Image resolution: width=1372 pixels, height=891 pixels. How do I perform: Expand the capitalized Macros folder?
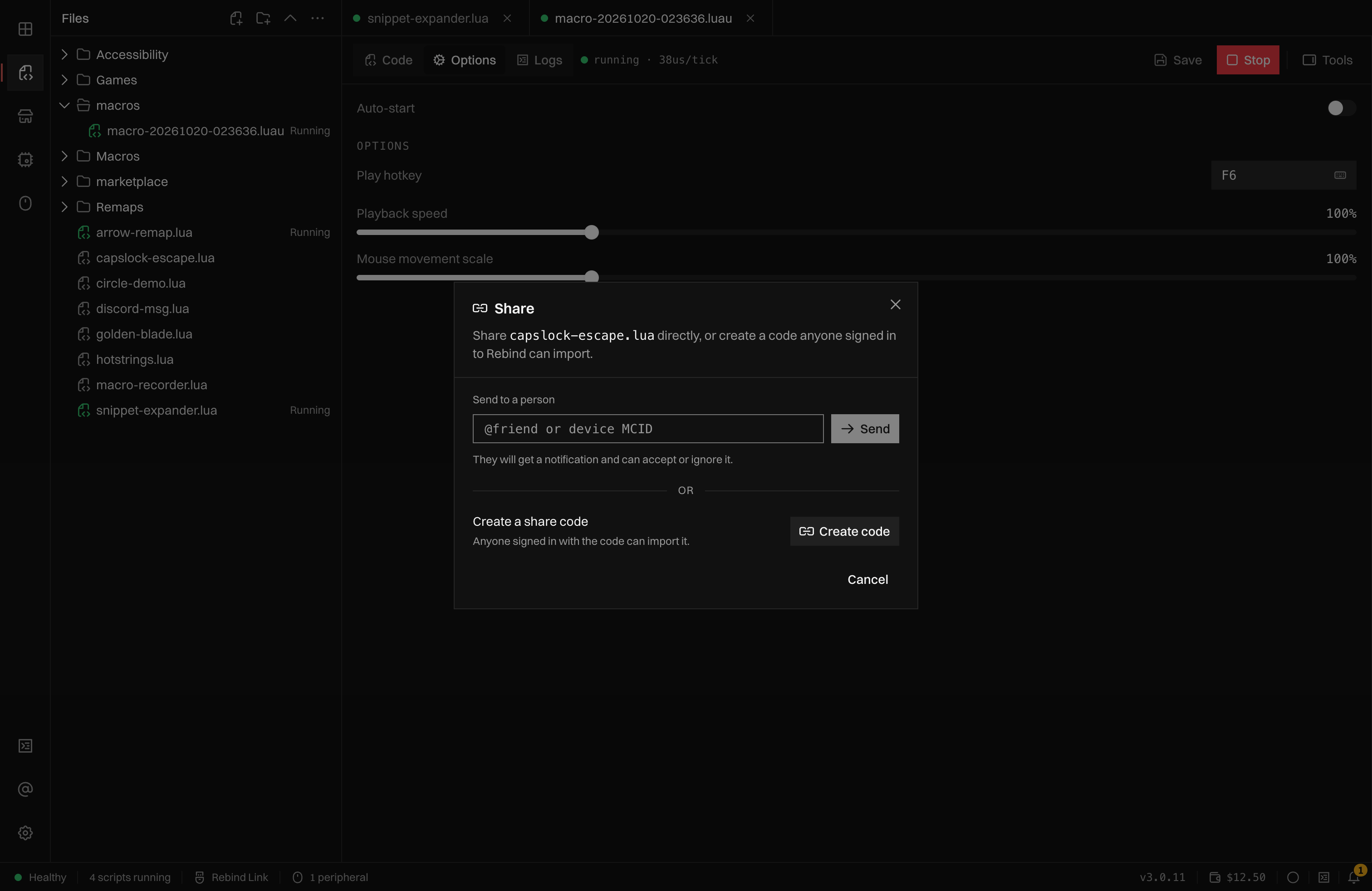click(64, 156)
